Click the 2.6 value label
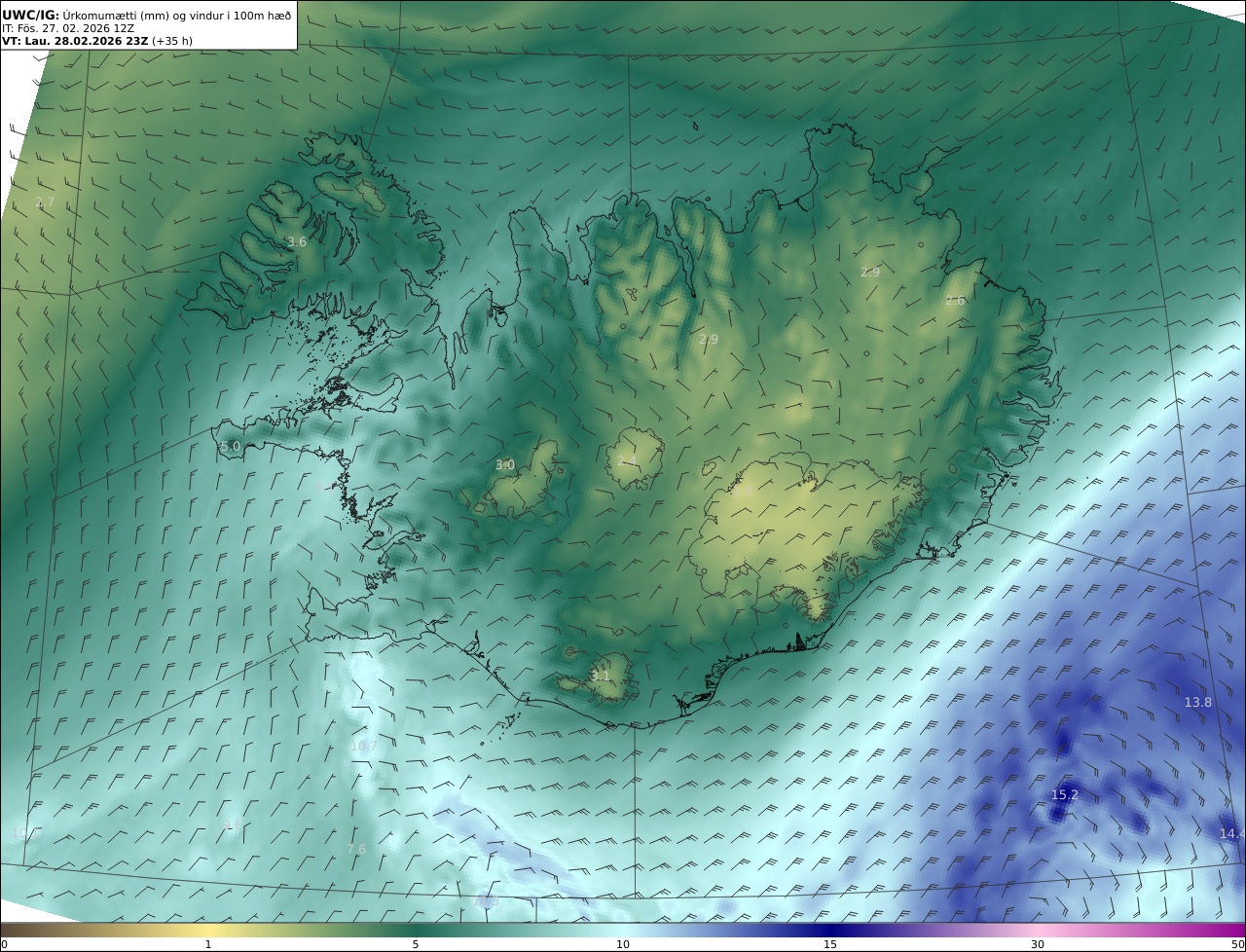The width and height of the screenshot is (1246, 952). [955, 301]
